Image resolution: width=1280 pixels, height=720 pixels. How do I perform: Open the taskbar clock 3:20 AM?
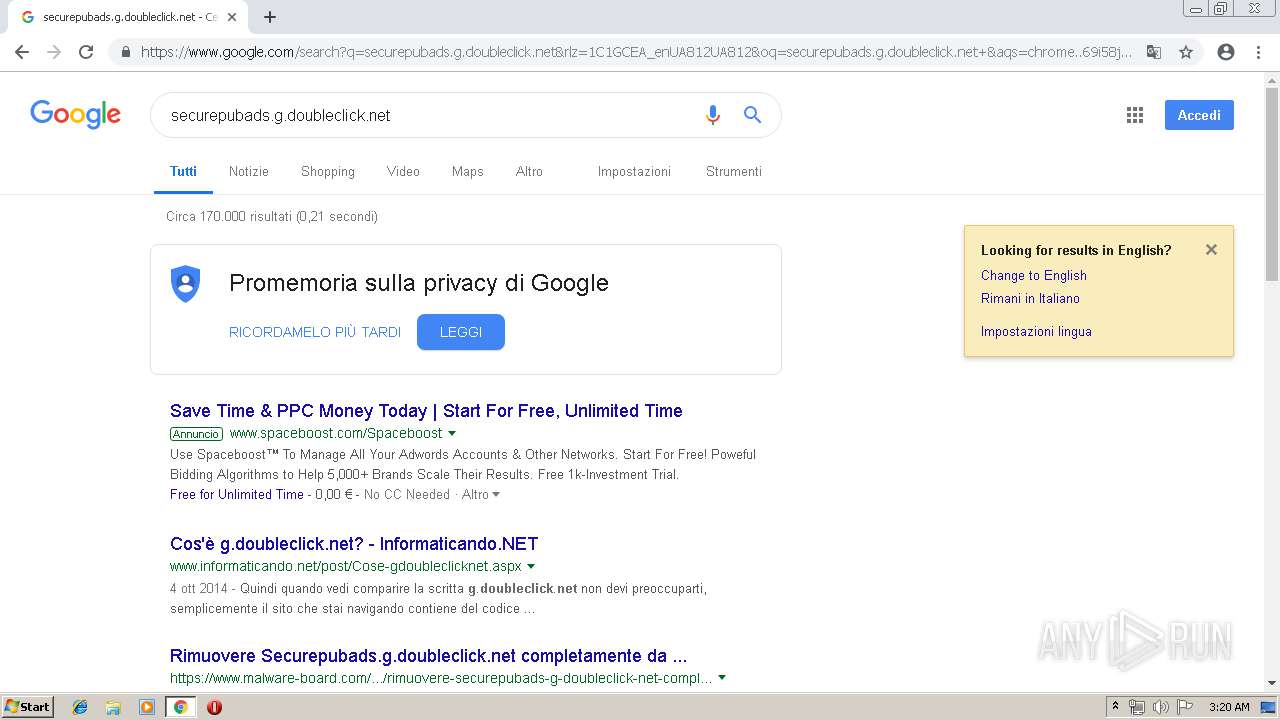click(1229, 707)
